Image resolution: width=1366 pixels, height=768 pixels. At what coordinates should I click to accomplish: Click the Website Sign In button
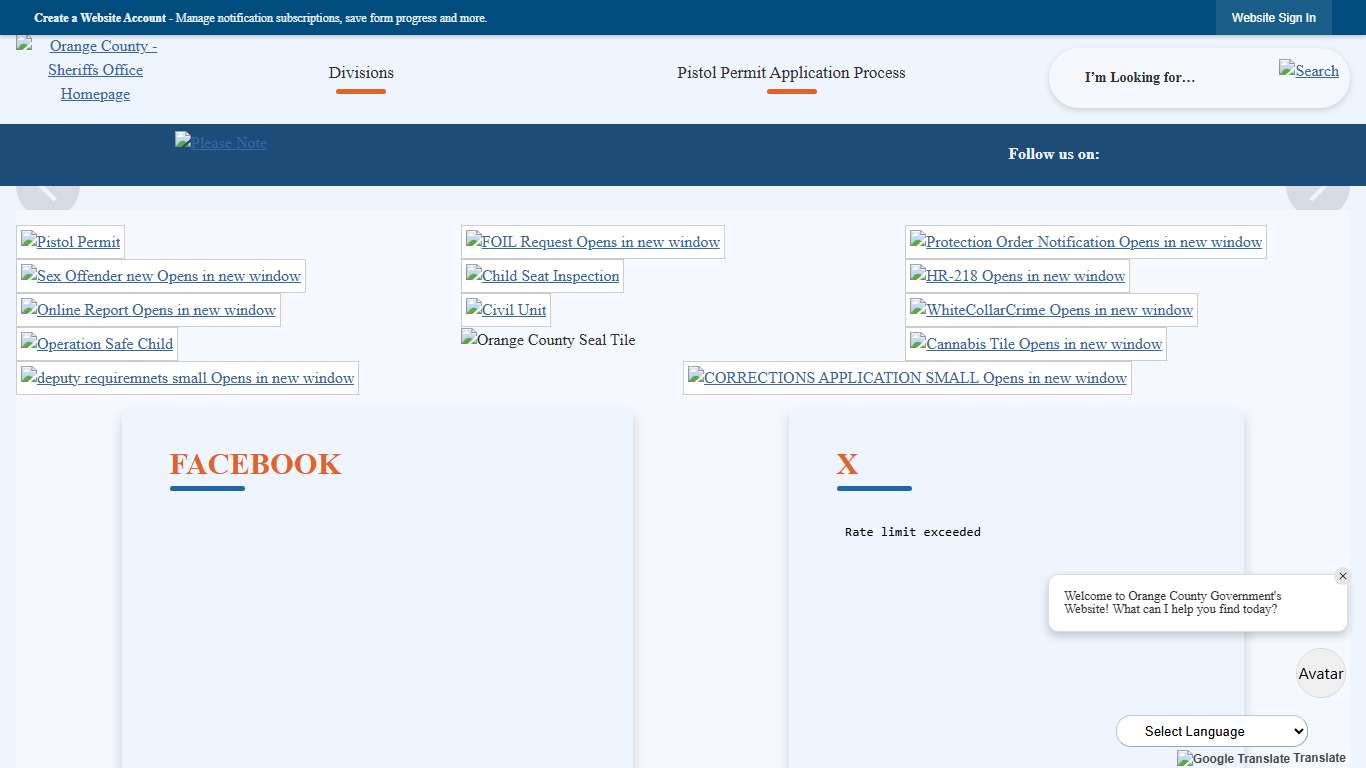(x=1273, y=18)
